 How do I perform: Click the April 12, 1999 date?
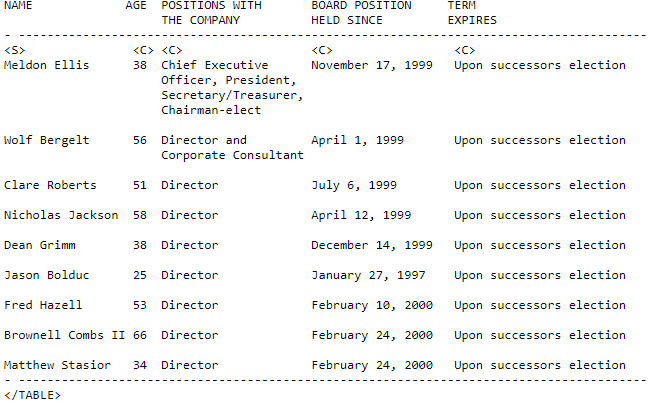(361, 216)
